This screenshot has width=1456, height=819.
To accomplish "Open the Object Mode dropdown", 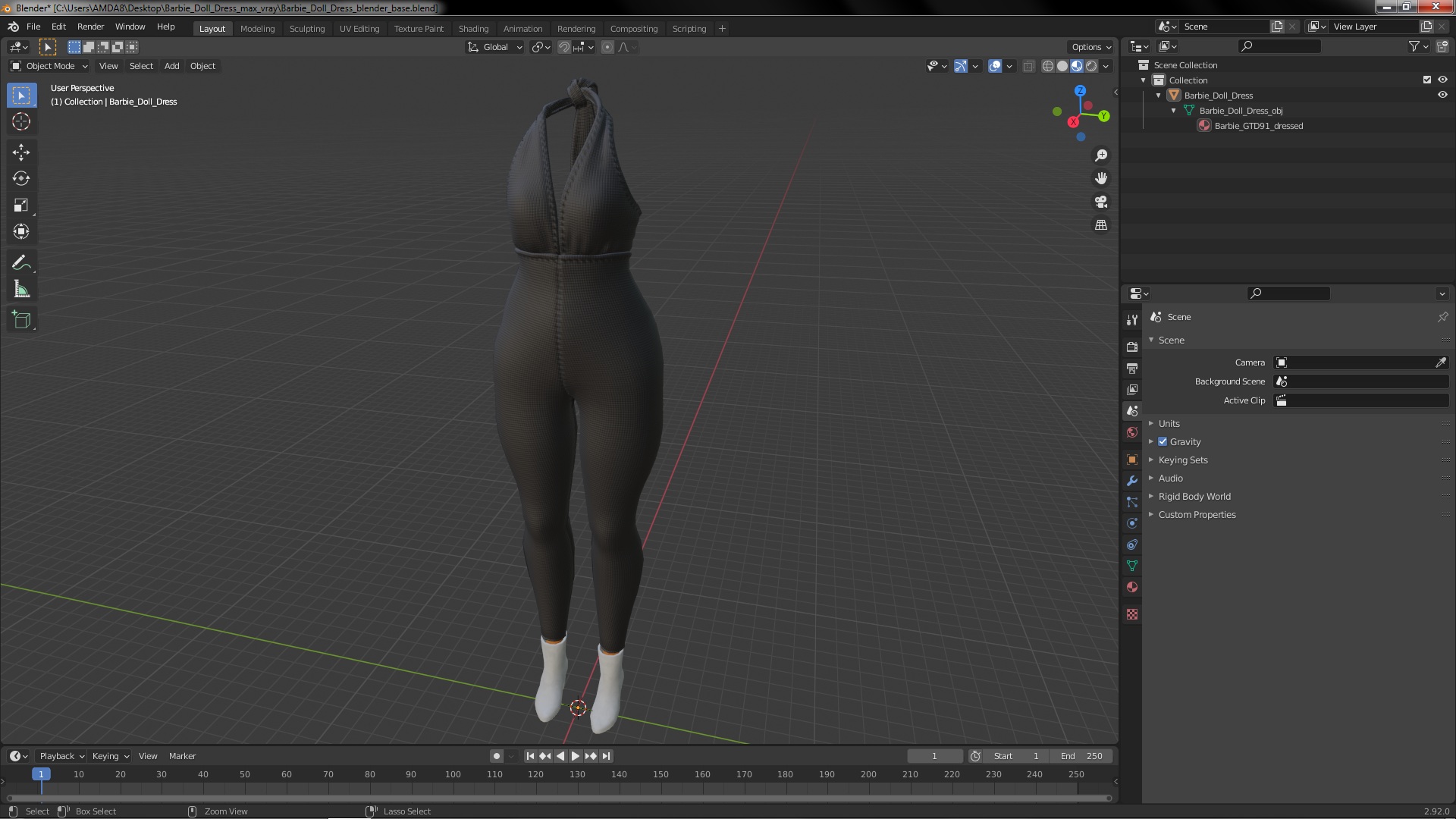I will pyautogui.click(x=49, y=66).
